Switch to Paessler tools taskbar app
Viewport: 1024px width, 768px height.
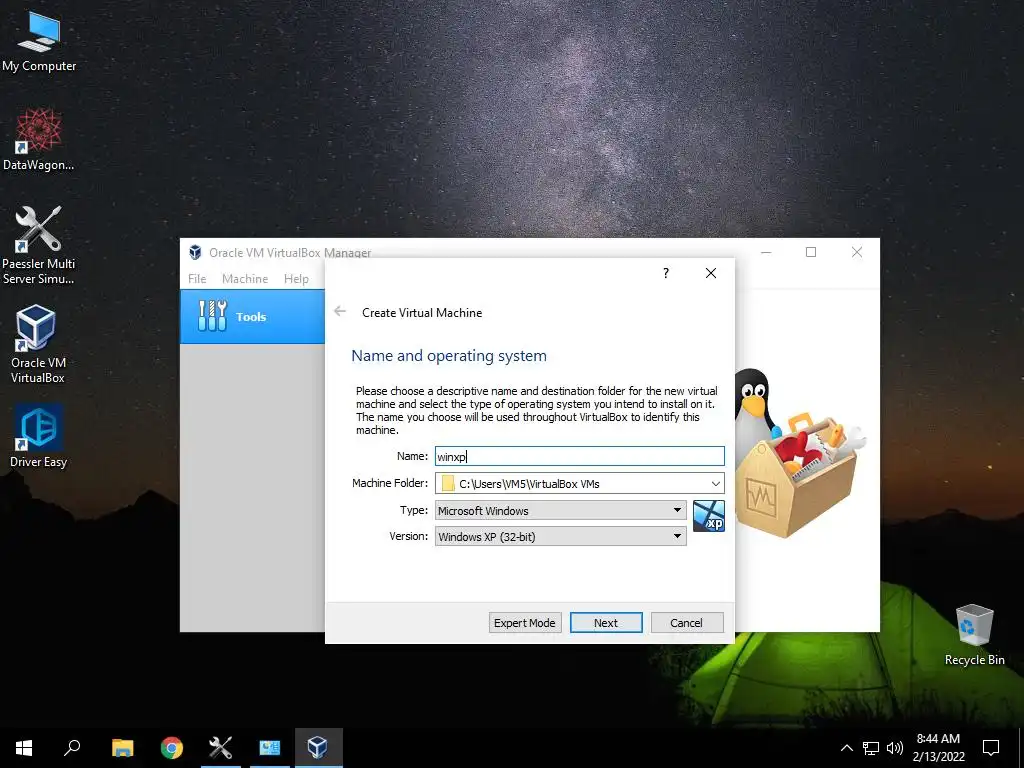click(x=221, y=748)
